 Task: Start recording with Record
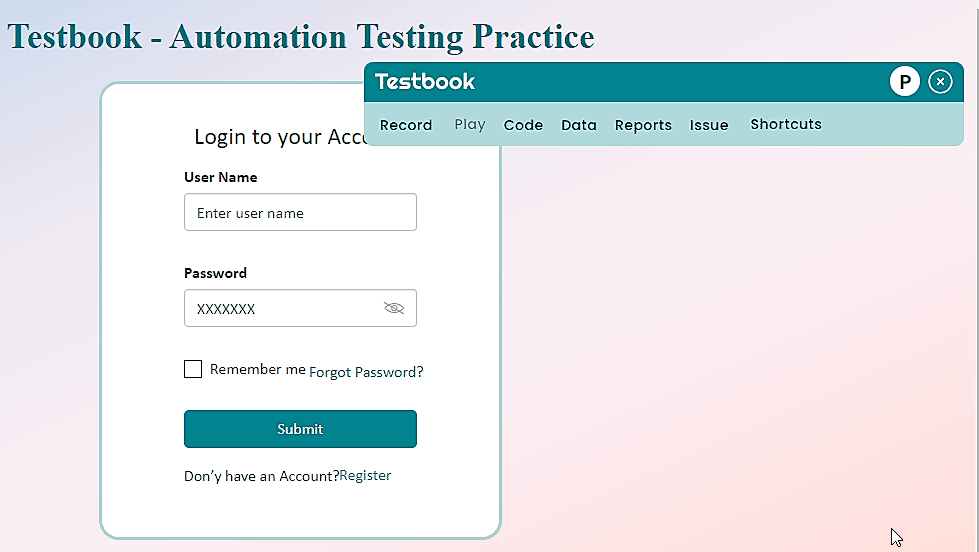pyautogui.click(x=406, y=125)
